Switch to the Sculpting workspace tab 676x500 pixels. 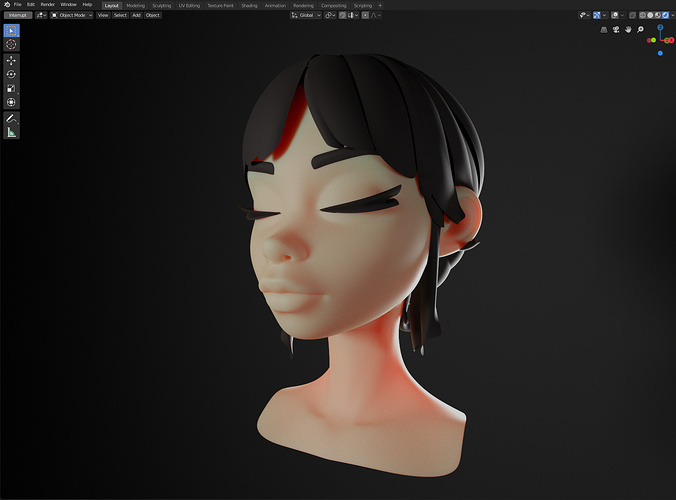click(162, 6)
